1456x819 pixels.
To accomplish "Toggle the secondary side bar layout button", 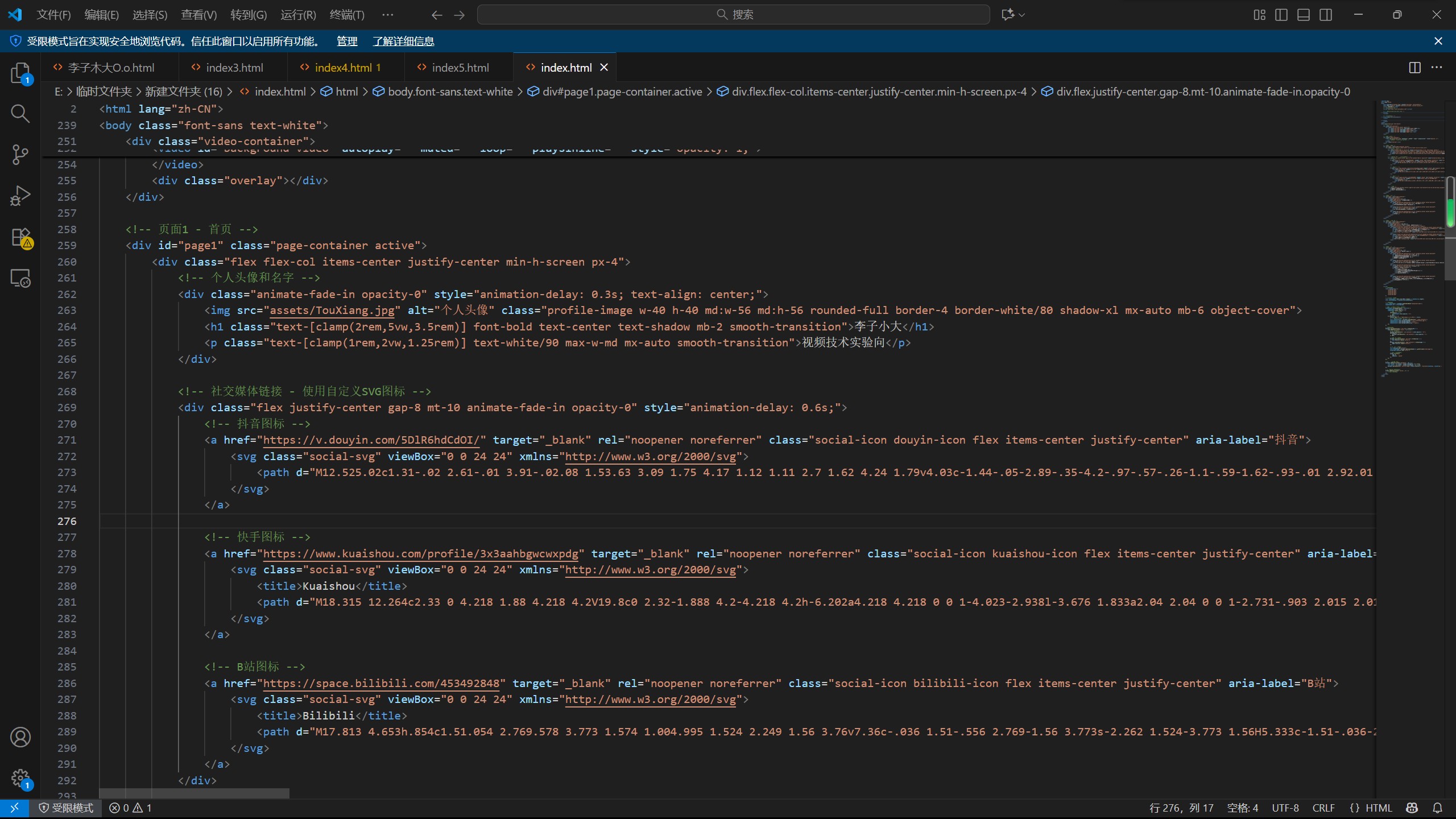I will 1326,15.
